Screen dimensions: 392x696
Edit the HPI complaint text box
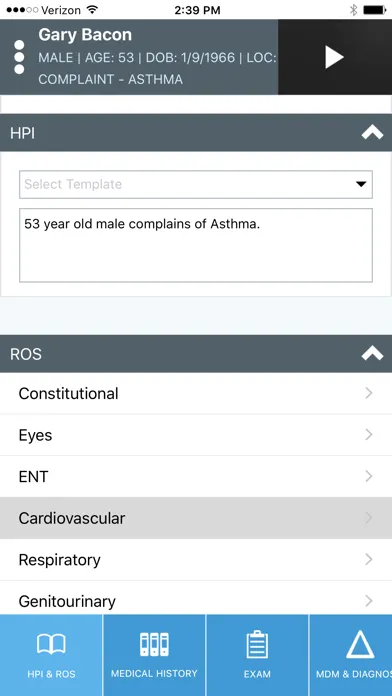pyautogui.click(x=196, y=245)
